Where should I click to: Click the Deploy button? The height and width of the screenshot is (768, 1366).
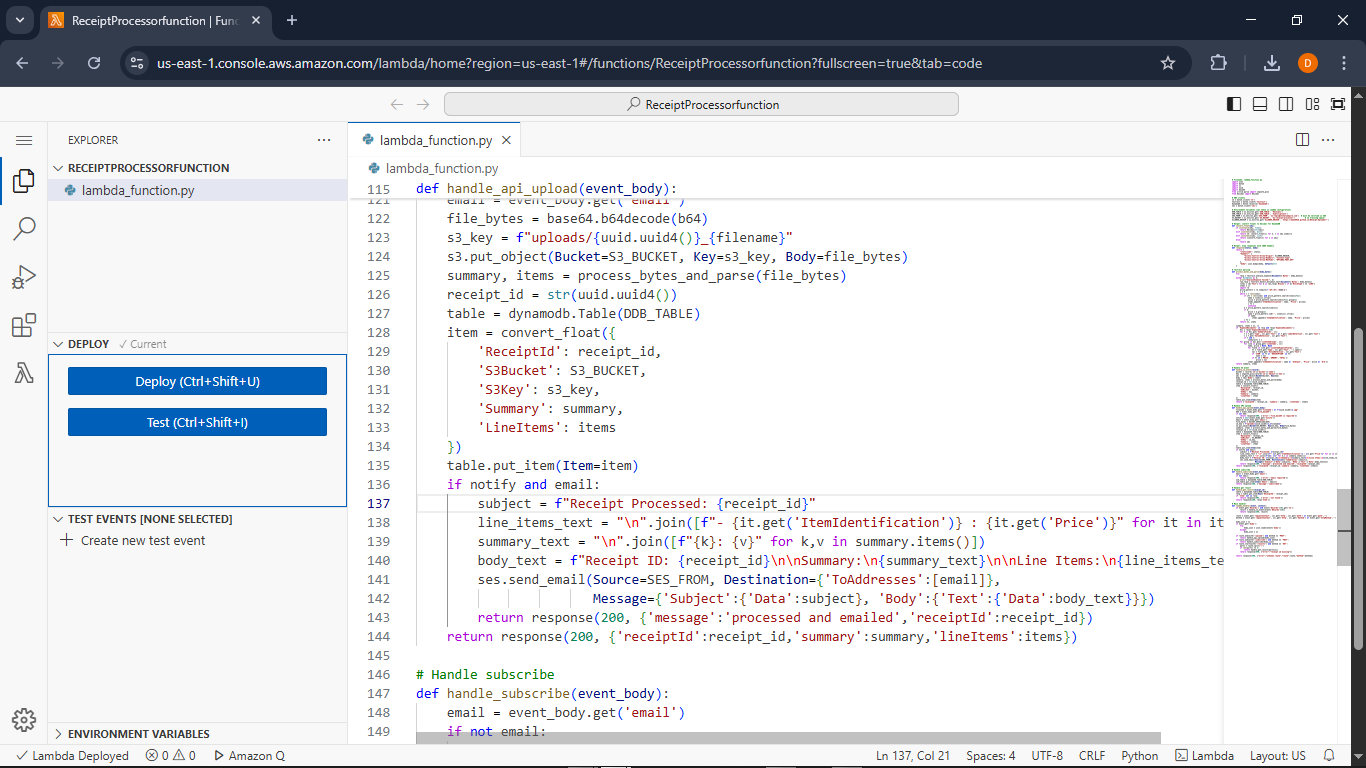[197, 380]
